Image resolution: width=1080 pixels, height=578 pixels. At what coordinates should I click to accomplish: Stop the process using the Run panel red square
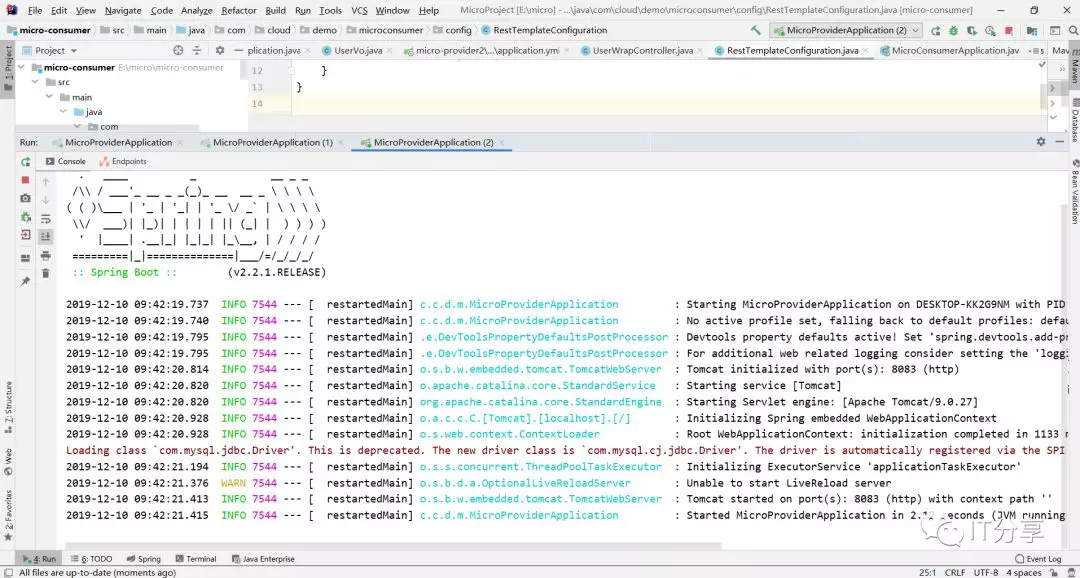coord(25,180)
